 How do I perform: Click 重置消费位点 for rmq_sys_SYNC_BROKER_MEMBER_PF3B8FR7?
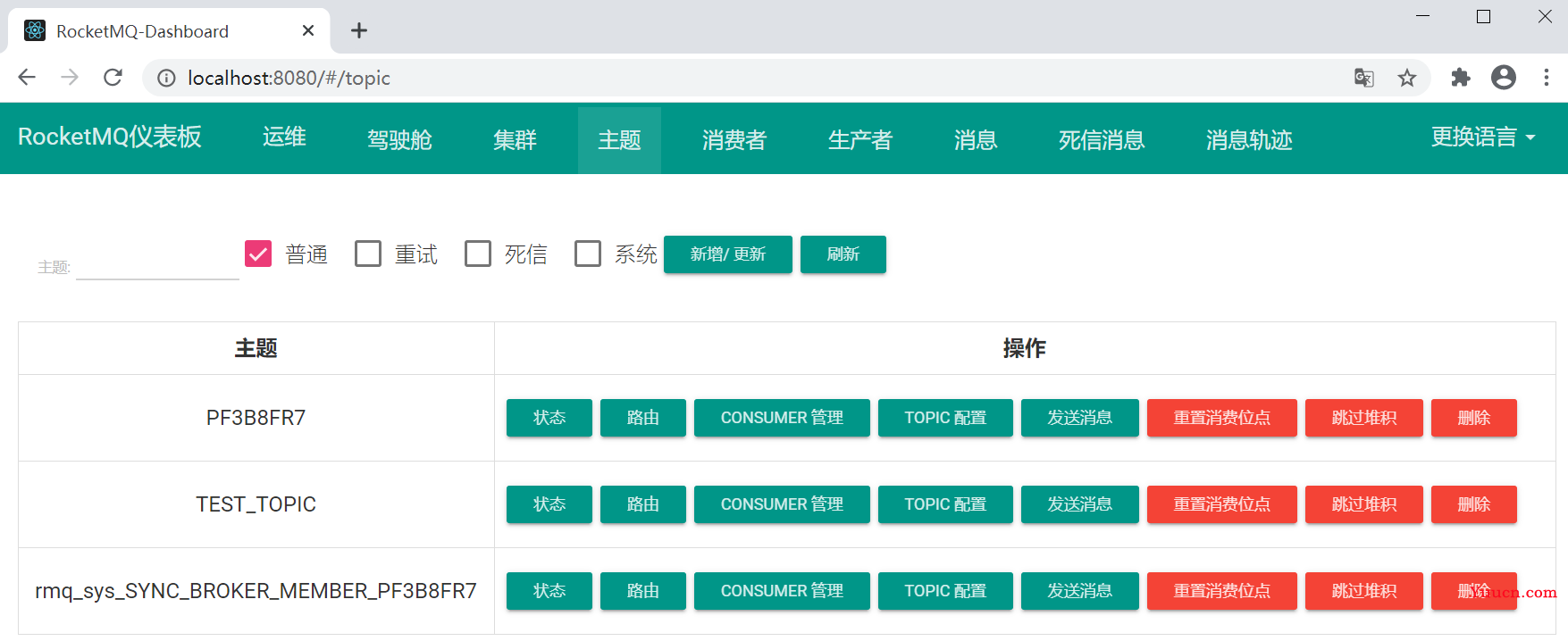click(x=1222, y=591)
